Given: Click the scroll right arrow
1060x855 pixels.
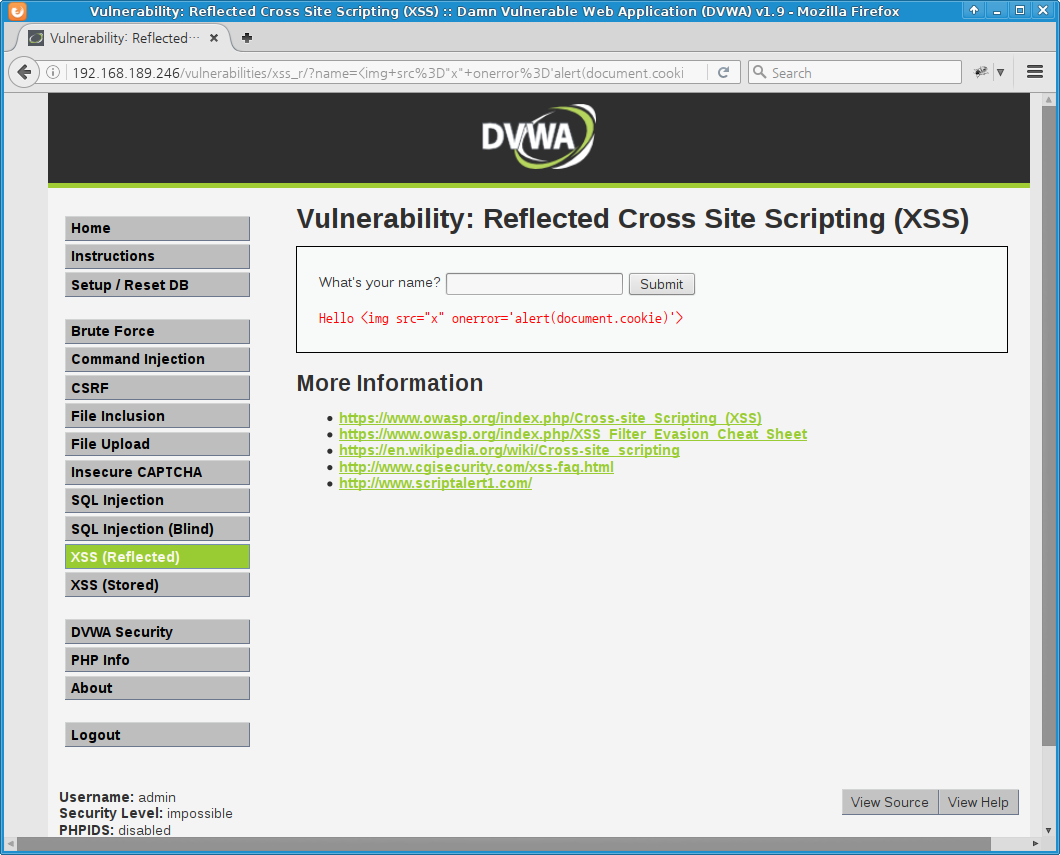Looking at the screenshot, I should (x=1035, y=844).
